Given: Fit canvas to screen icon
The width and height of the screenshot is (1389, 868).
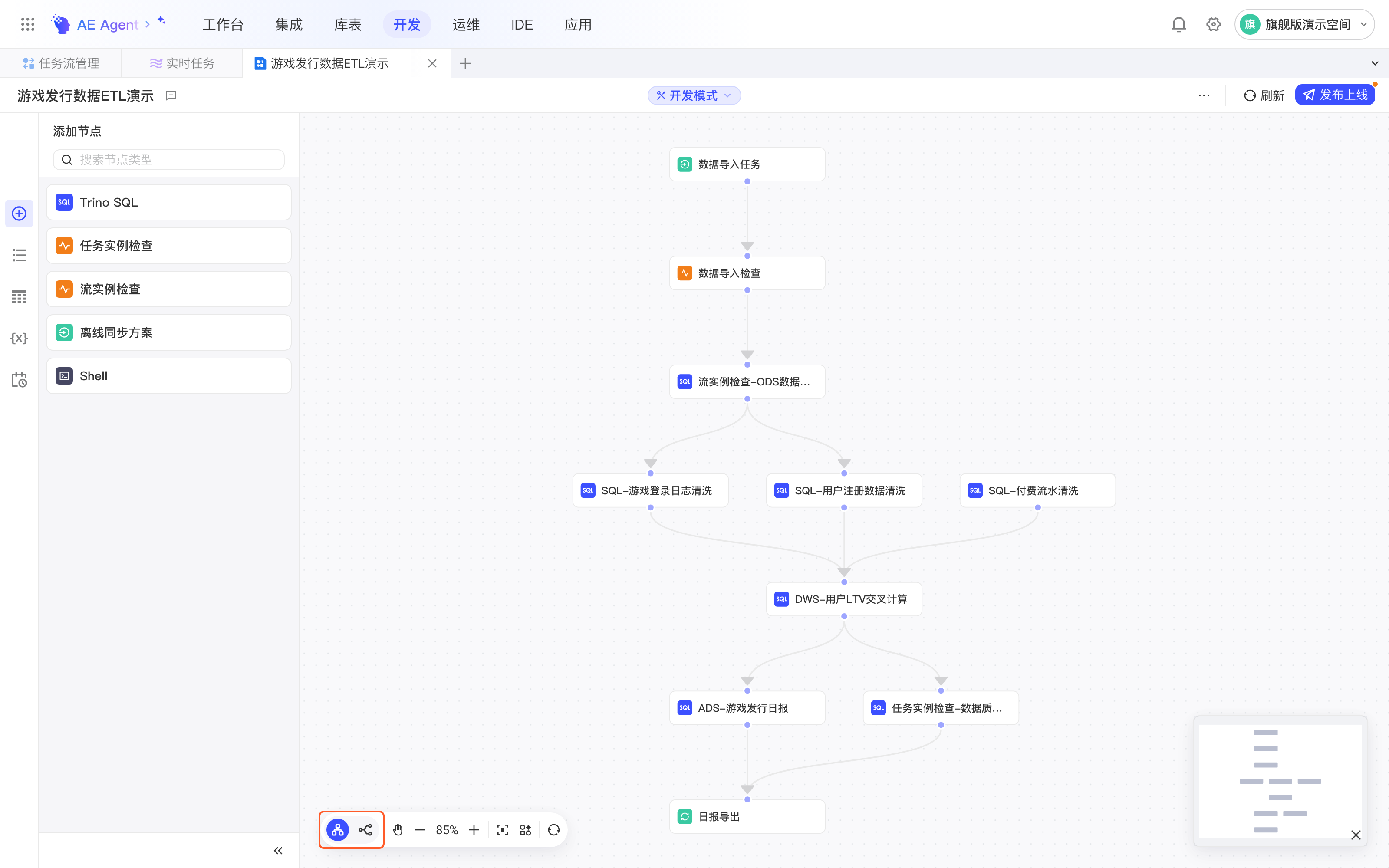Looking at the screenshot, I should point(503,829).
